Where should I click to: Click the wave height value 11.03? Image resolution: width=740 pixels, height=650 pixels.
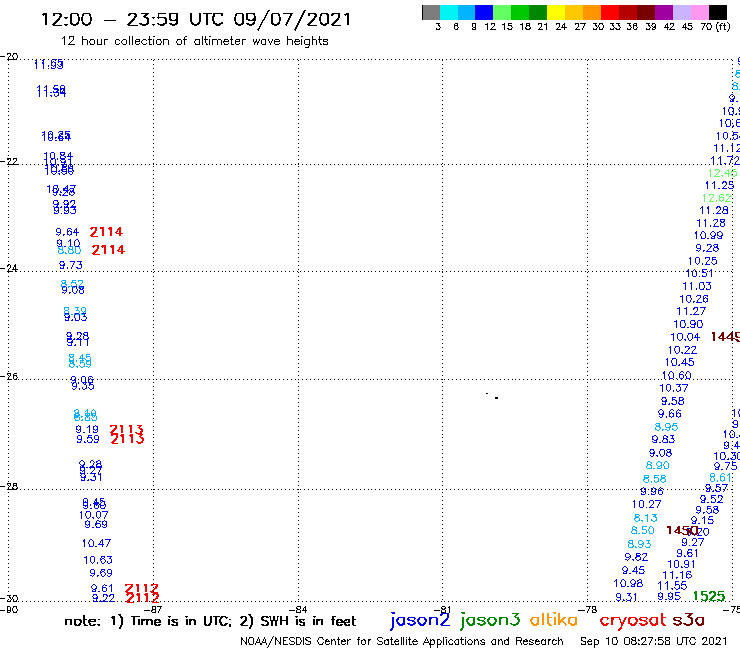(697, 286)
